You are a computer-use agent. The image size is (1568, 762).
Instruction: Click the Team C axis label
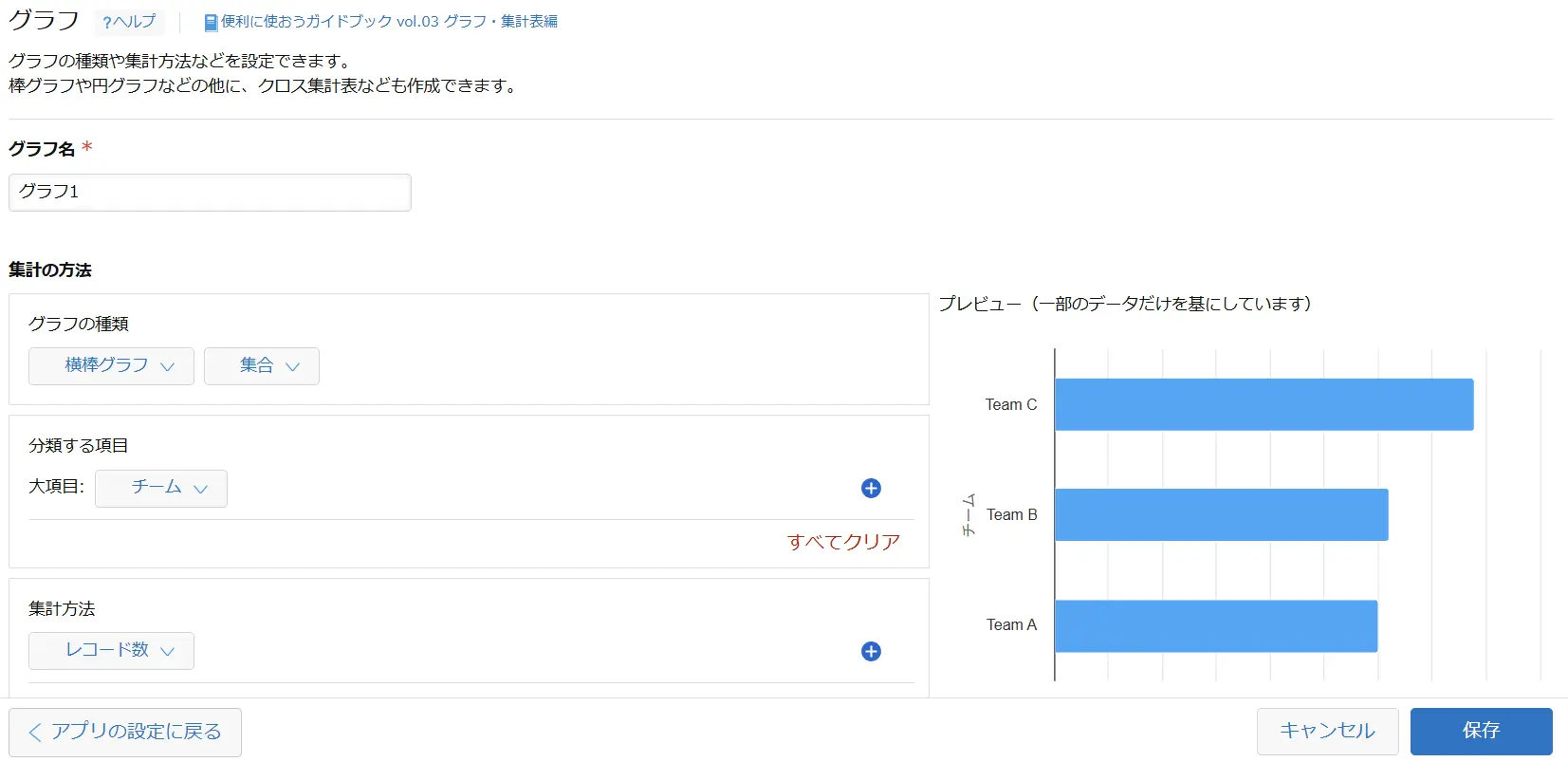[1010, 404]
